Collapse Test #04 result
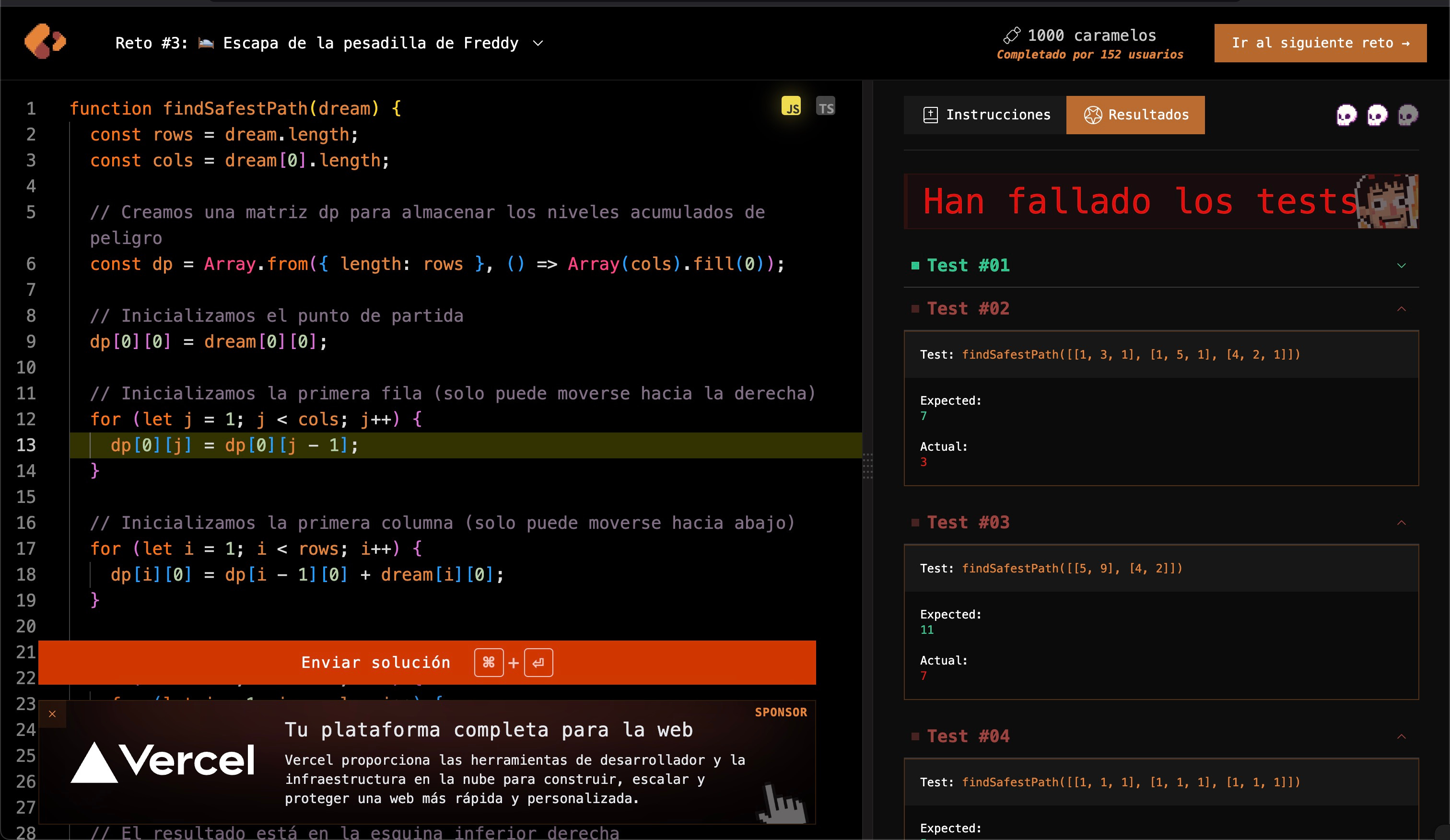This screenshot has height=840, width=1450. point(1402,736)
